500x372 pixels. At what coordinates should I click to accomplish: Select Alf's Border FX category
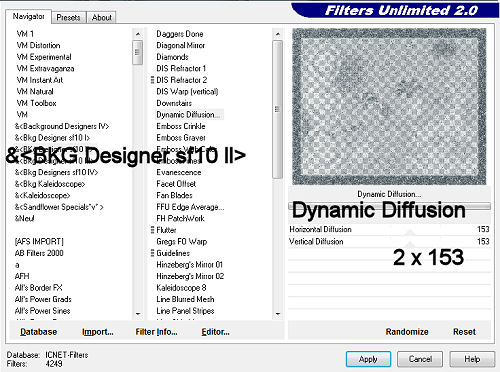tap(38, 287)
